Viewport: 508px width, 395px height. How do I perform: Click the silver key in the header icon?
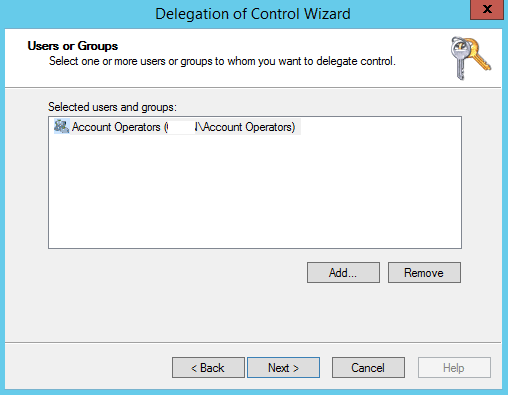pos(459,59)
